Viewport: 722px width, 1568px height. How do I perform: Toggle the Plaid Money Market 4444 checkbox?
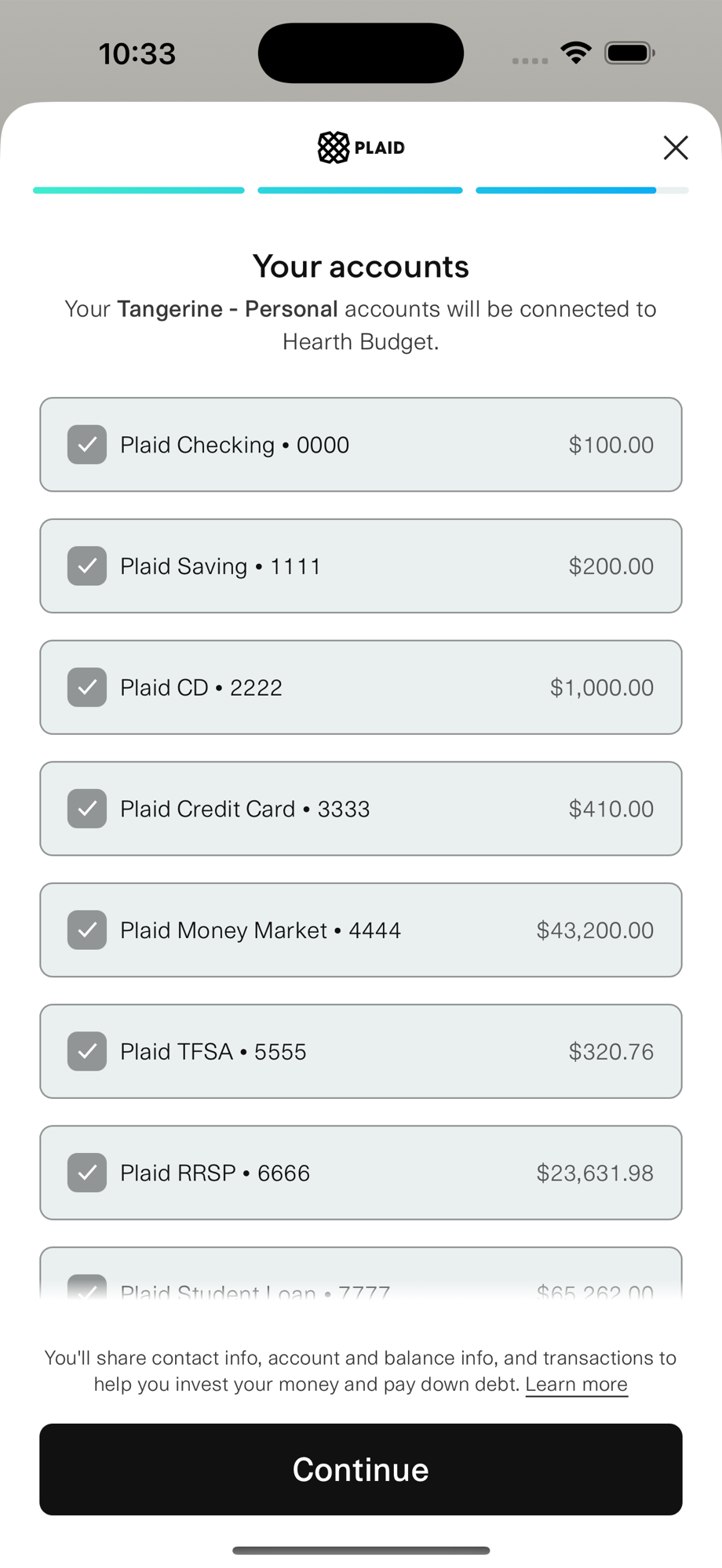pos(87,930)
